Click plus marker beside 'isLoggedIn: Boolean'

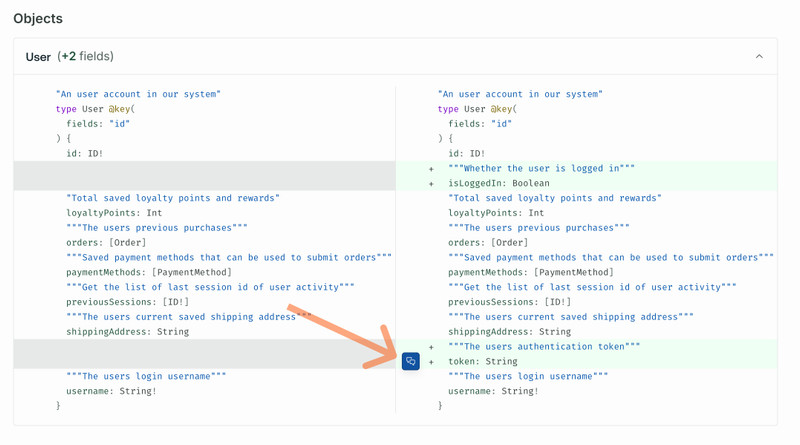[432, 184]
